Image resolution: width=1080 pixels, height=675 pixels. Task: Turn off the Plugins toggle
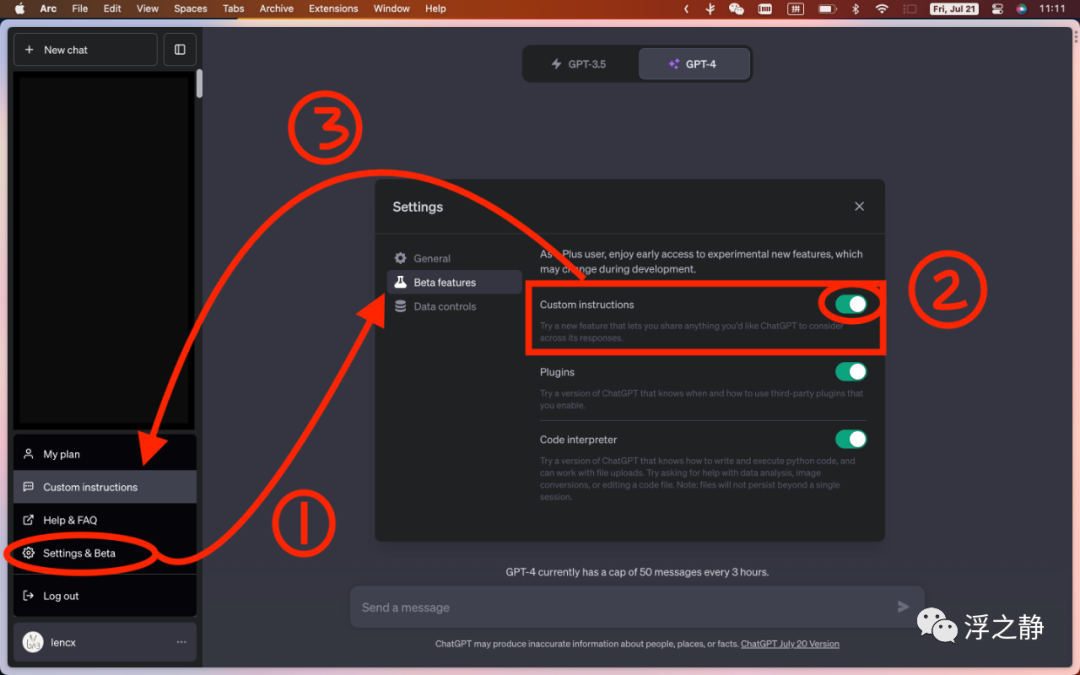tap(851, 372)
